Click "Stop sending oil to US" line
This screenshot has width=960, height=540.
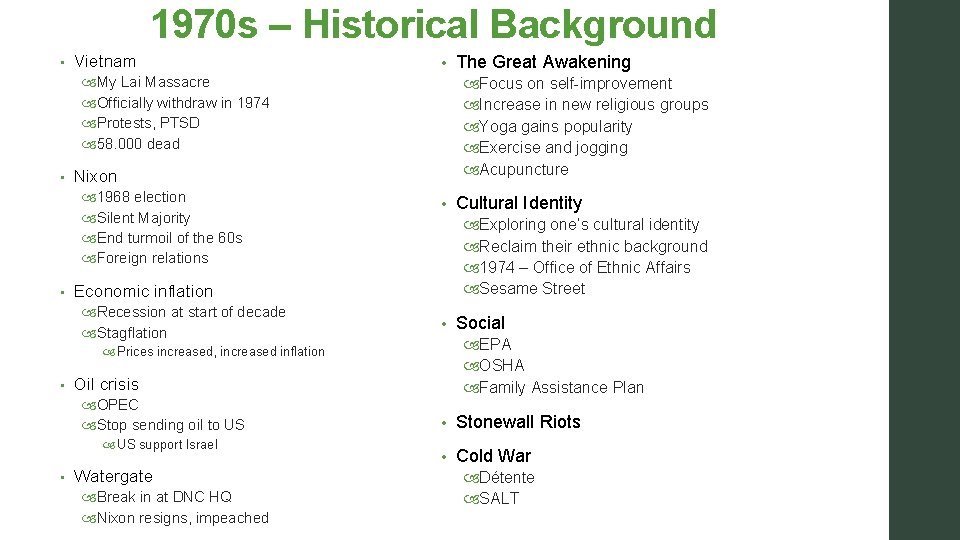170,425
